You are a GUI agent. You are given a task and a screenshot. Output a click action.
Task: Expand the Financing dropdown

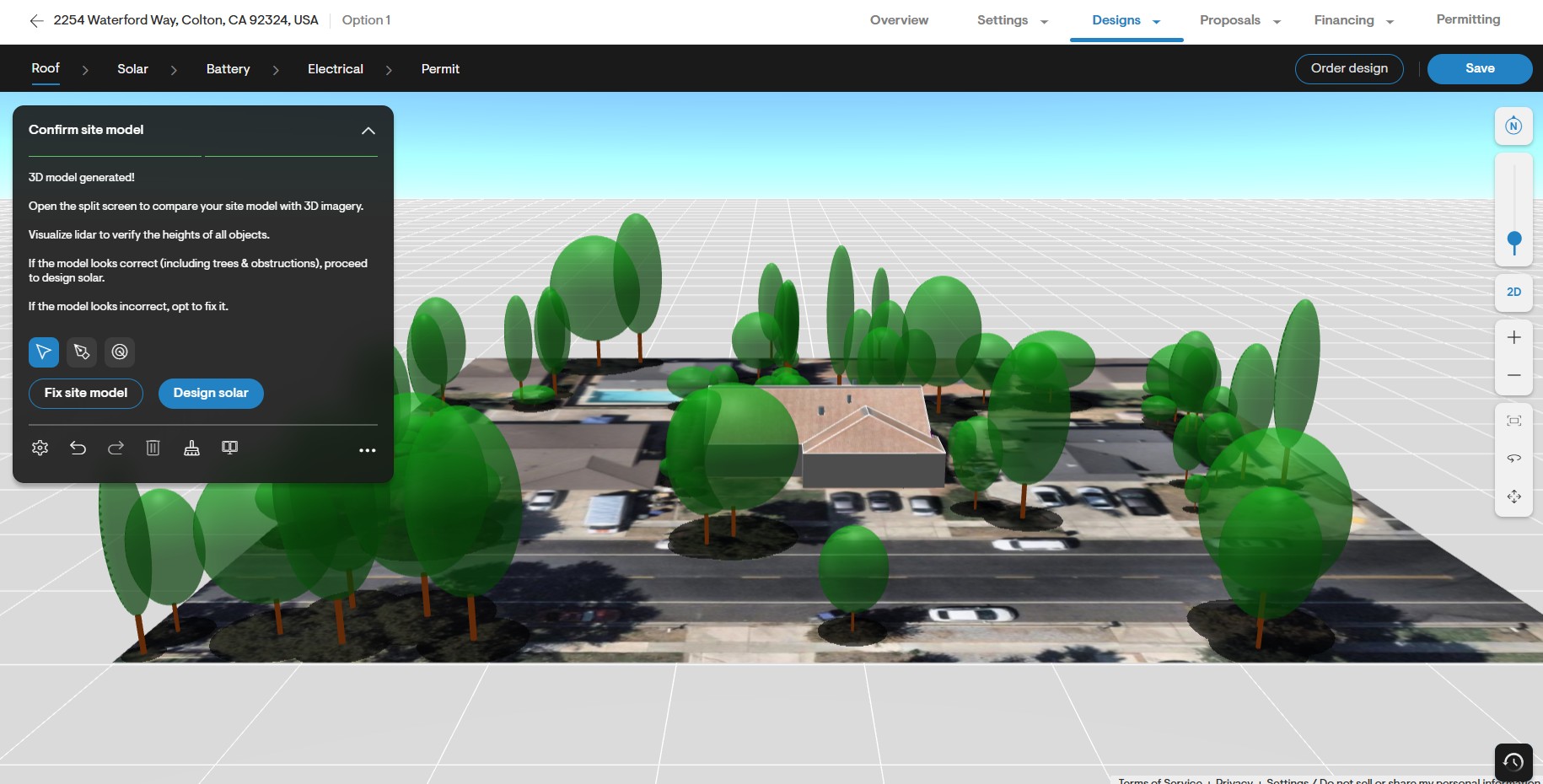pos(1353,20)
